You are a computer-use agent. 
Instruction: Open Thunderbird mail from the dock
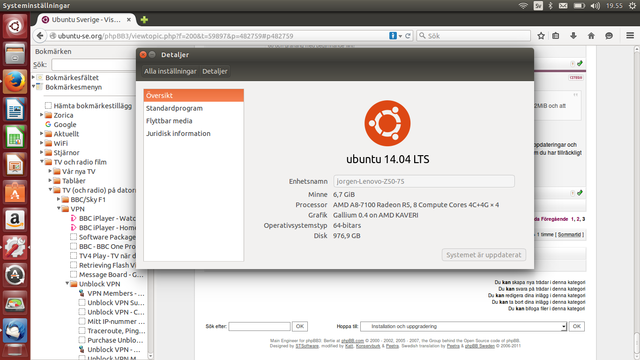[15, 331]
